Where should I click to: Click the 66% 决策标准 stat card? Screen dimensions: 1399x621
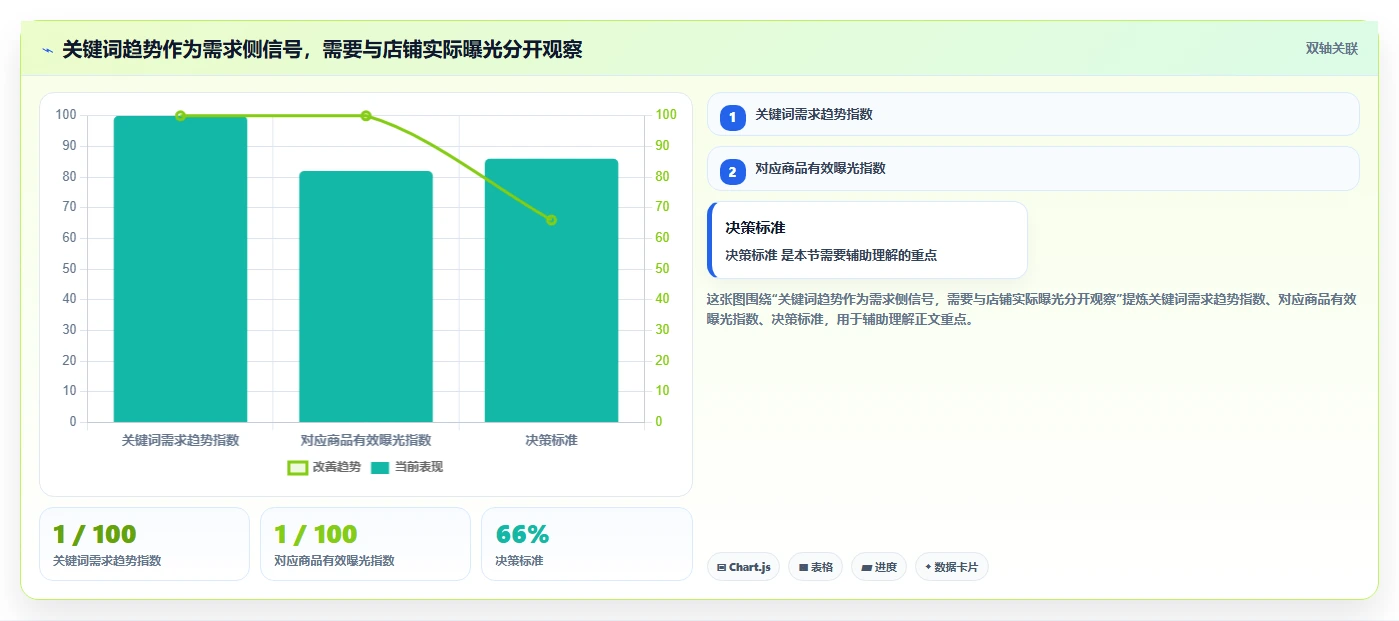pyautogui.click(x=587, y=544)
